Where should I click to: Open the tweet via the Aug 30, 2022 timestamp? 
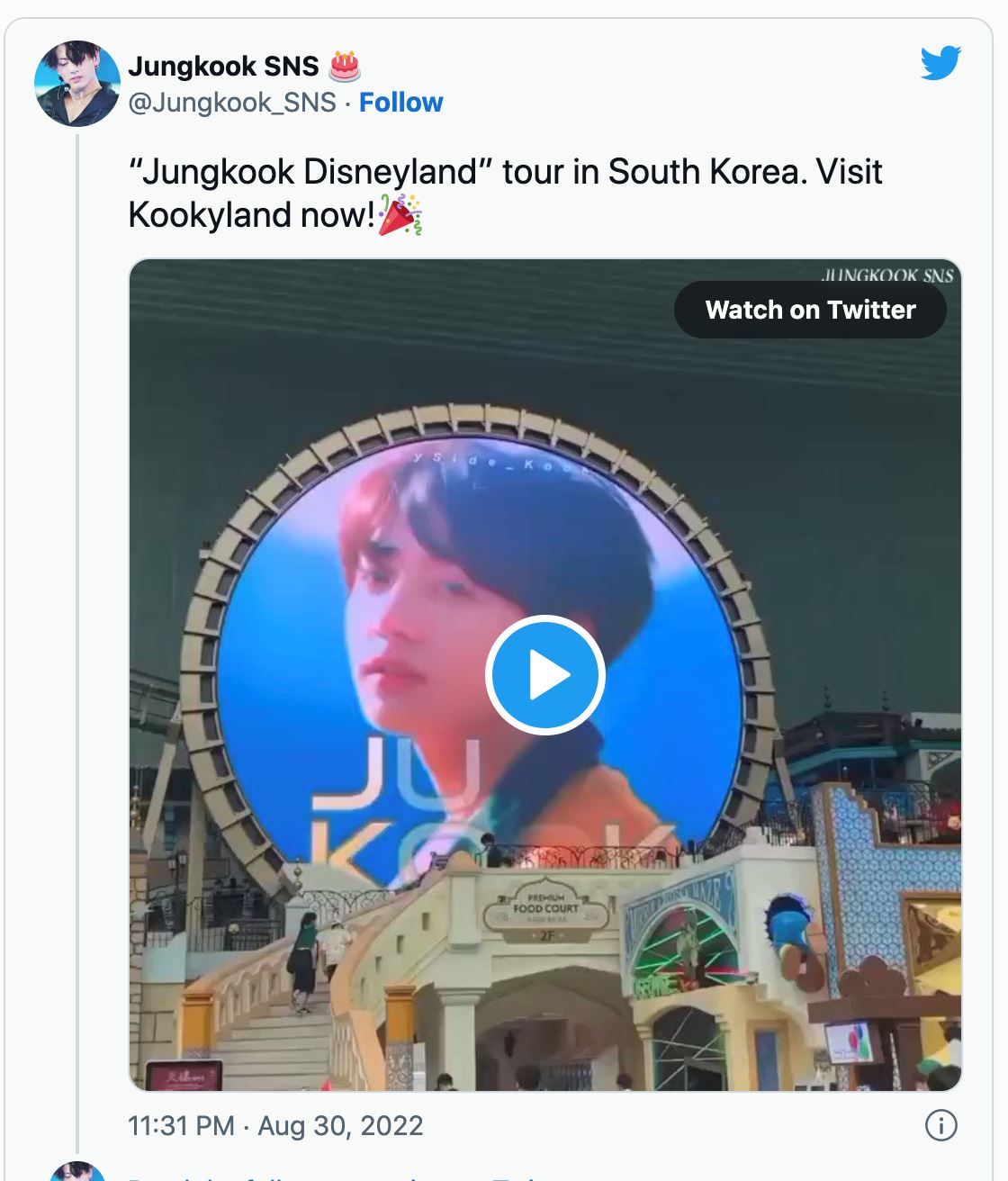click(339, 1125)
